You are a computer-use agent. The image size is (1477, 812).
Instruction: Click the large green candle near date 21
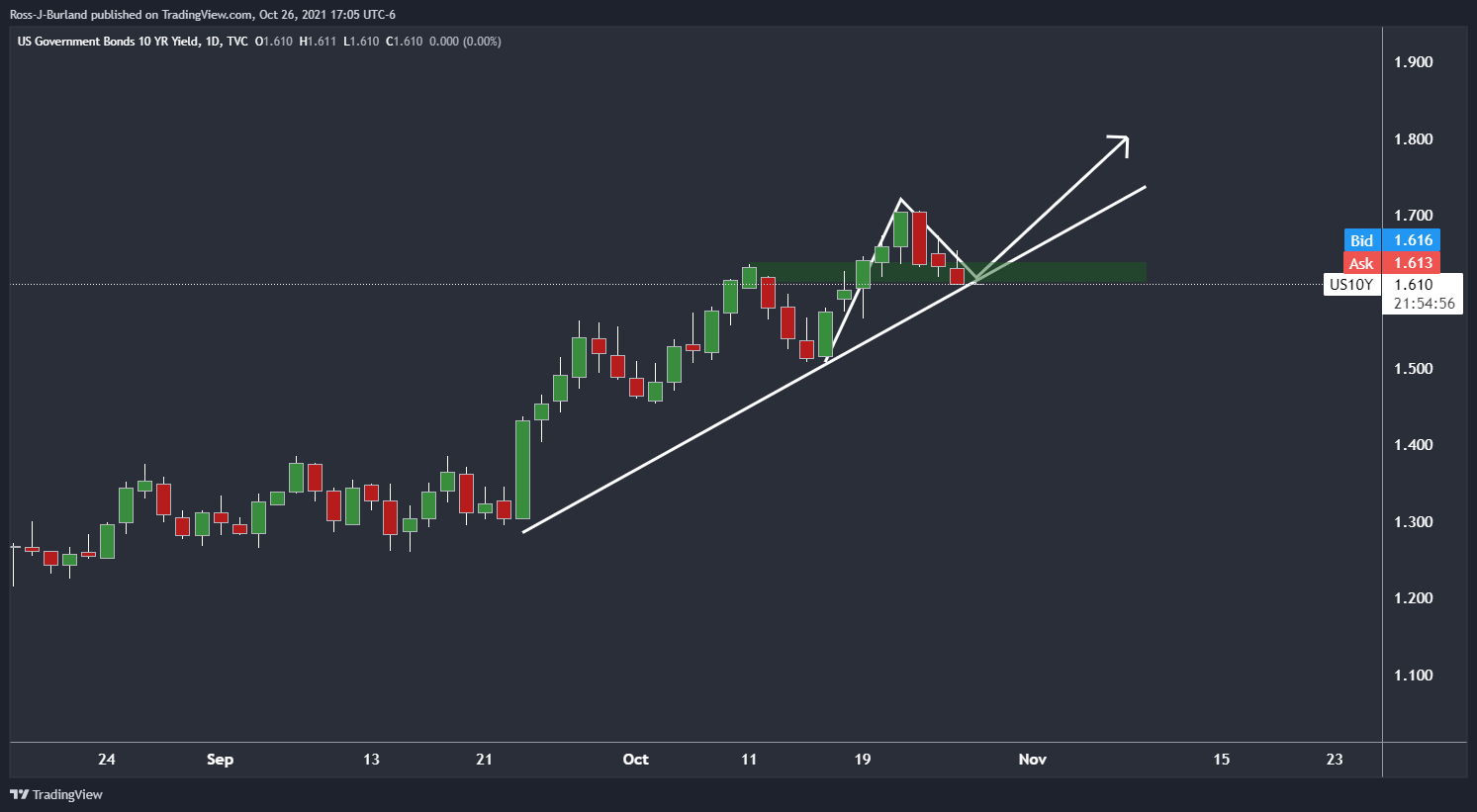click(x=522, y=469)
